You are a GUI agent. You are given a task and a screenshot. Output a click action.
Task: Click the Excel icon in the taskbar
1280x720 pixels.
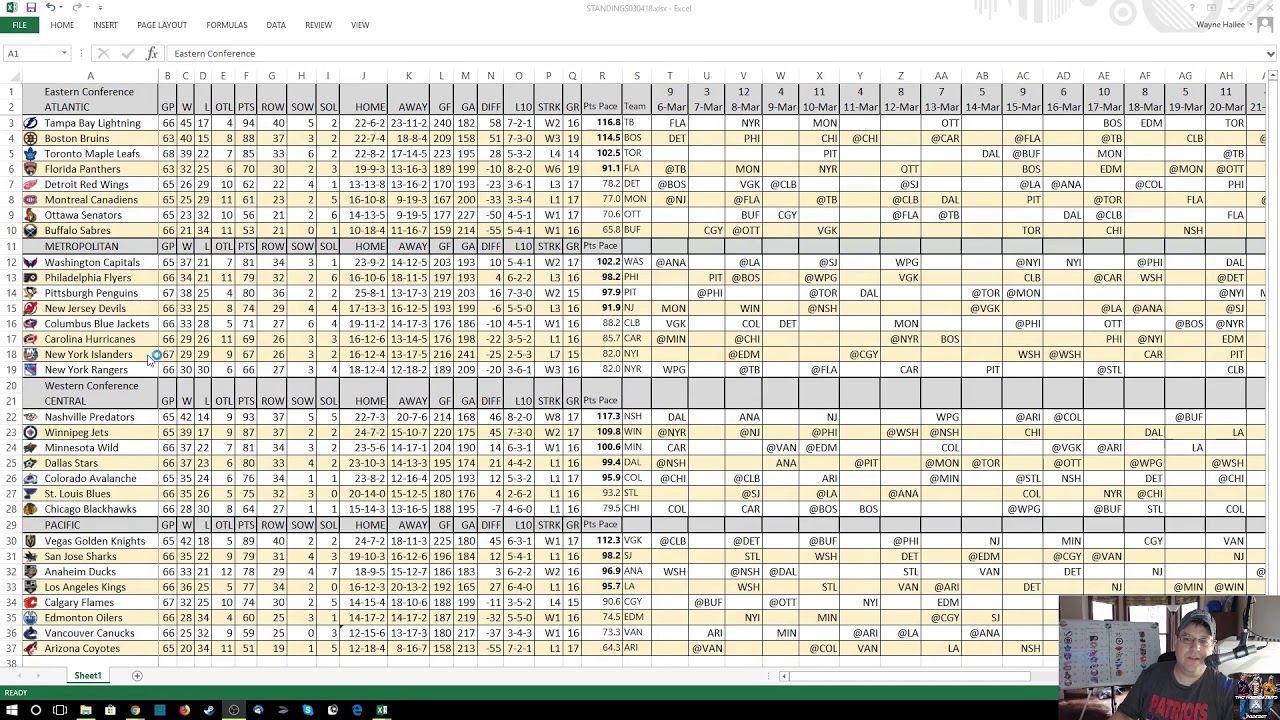381,710
